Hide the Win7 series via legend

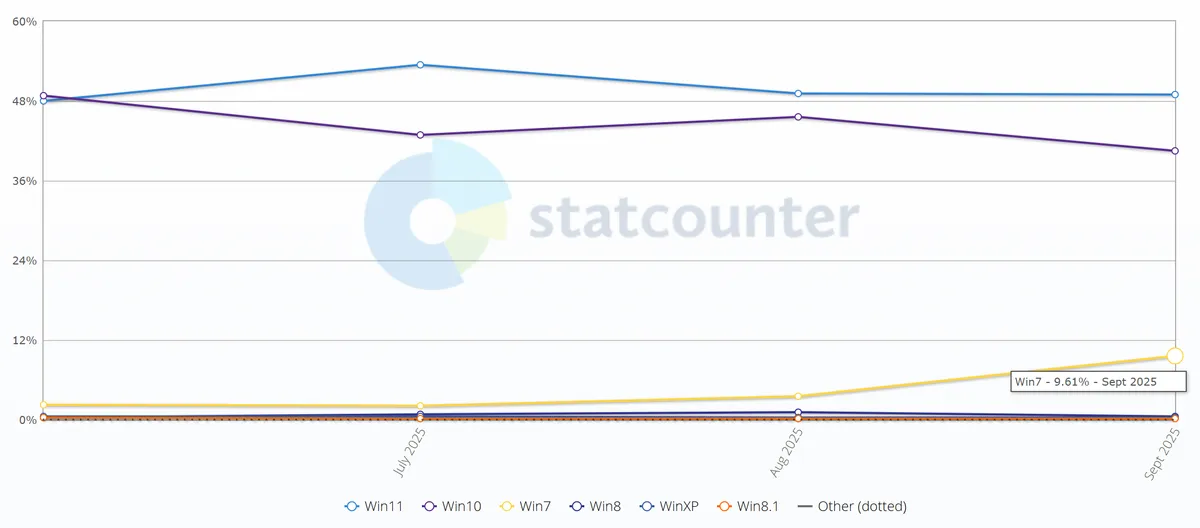(x=529, y=506)
